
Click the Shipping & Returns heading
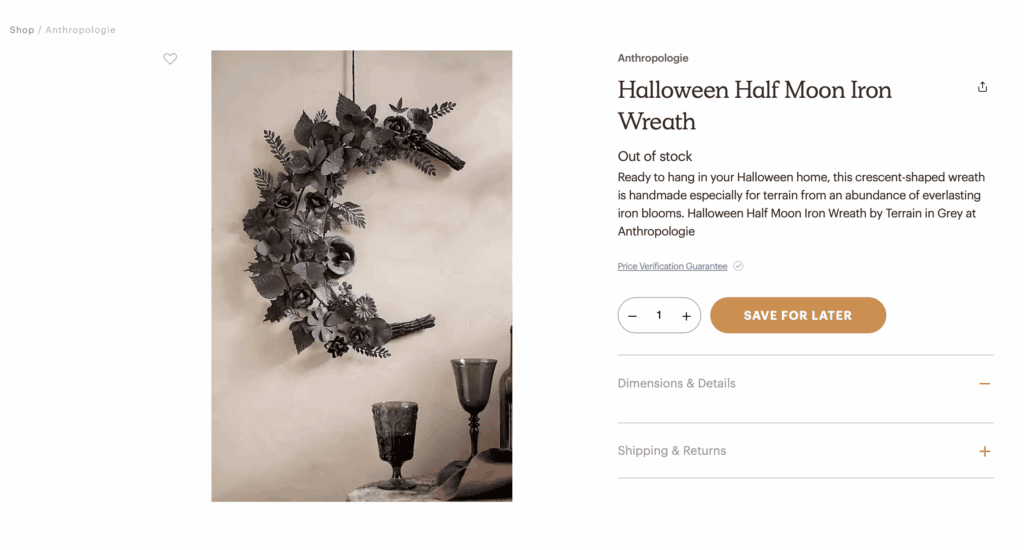coord(671,451)
